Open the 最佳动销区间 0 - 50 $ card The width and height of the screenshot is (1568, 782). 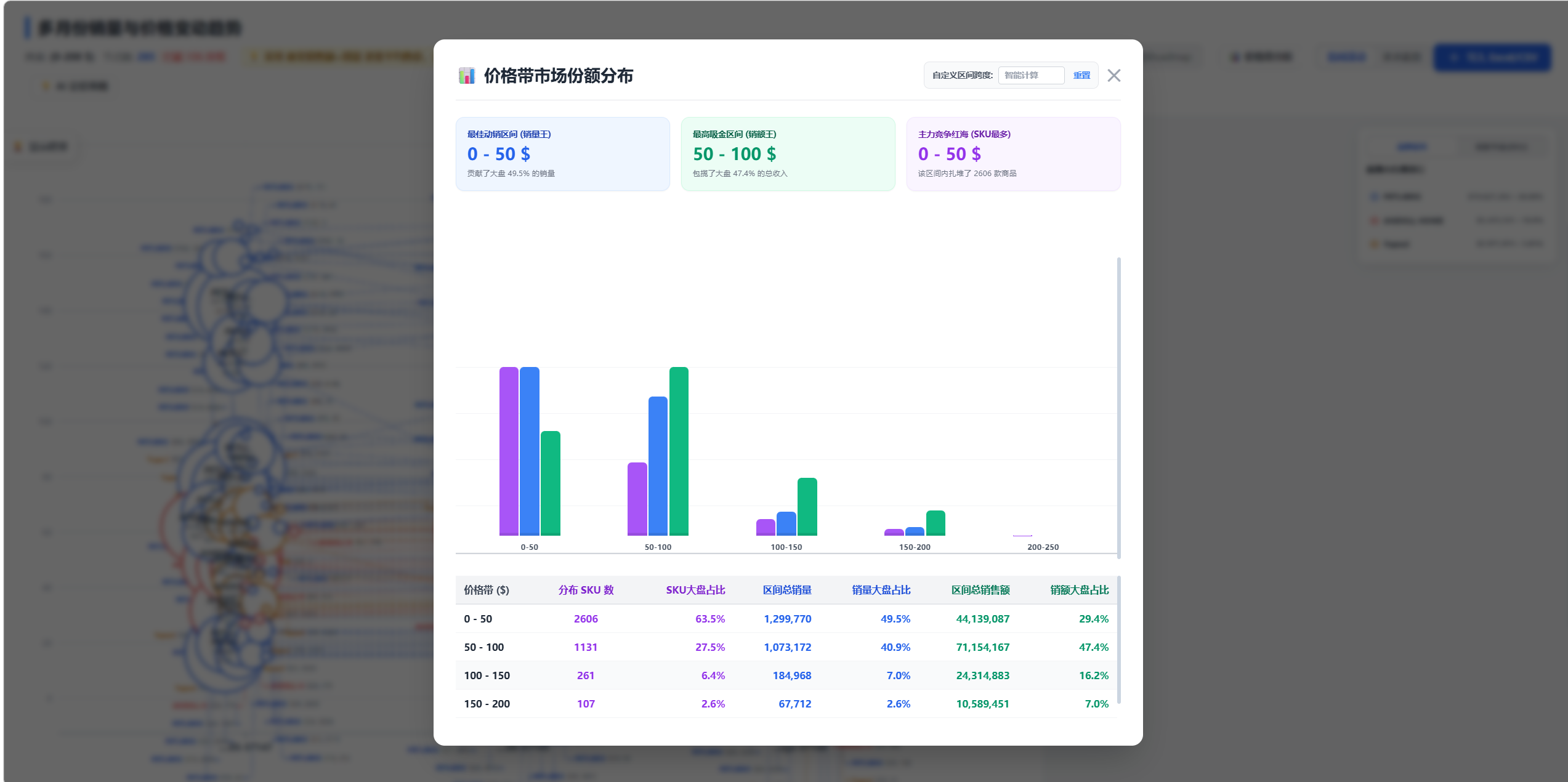click(x=562, y=154)
